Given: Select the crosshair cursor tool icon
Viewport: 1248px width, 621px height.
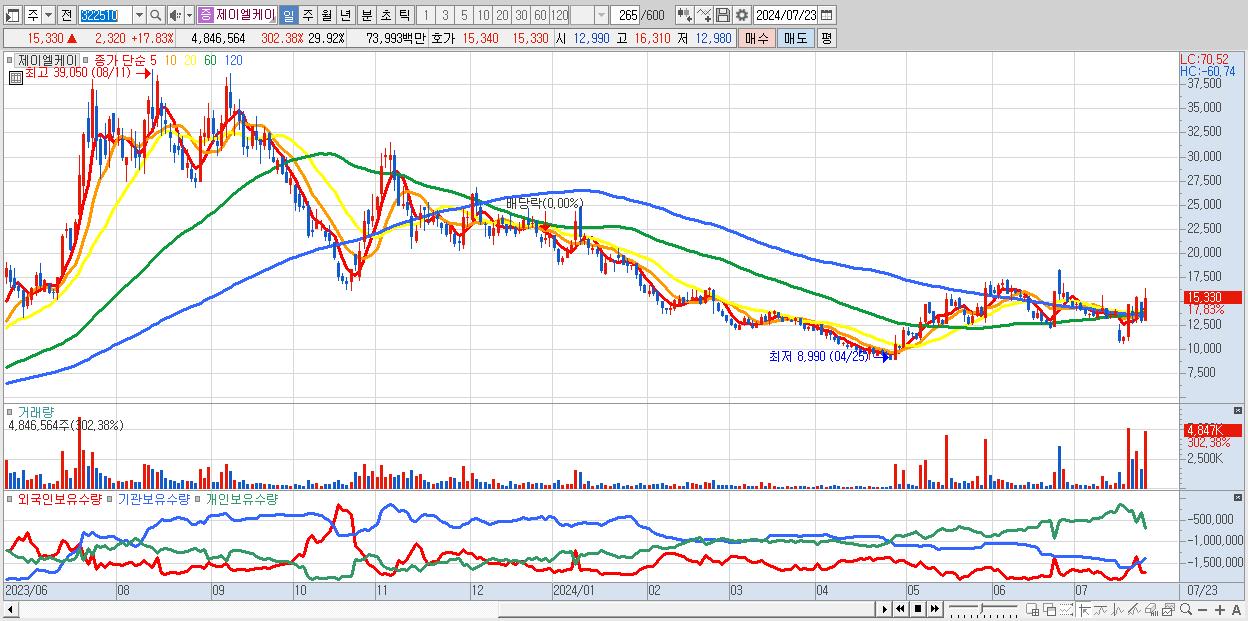Looking at the screenshot, I should 1084,609.
